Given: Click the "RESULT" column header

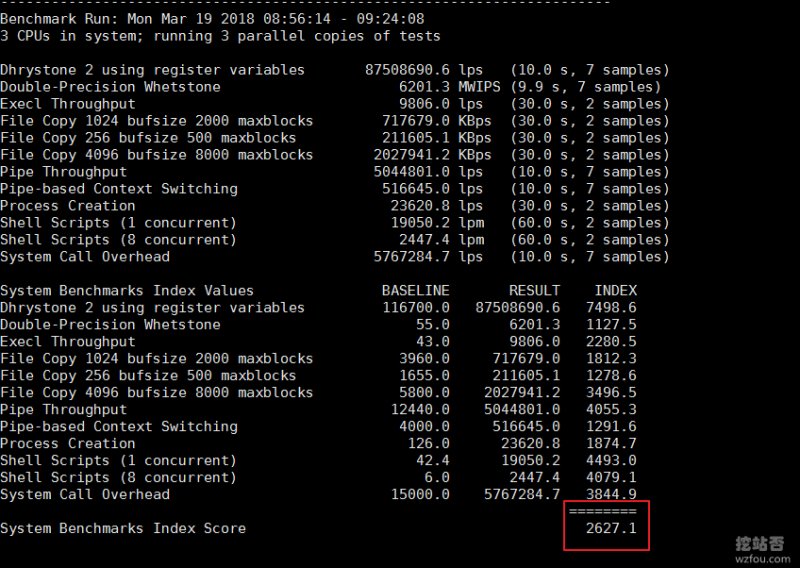Looking at the screenshot, I should tap(534, 291).
